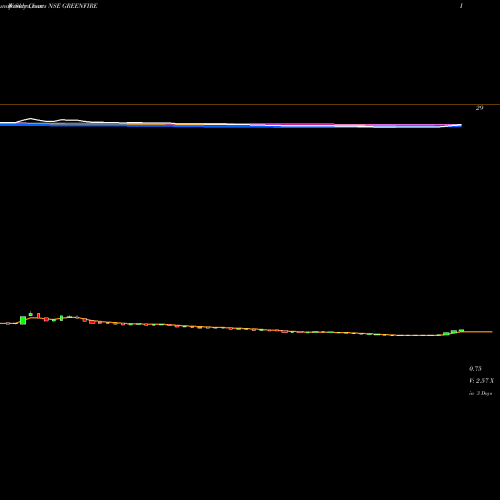Click the price level label beside the orange line
The width and height of the screenshot is (500, 500).
click(x=479, y=108)
